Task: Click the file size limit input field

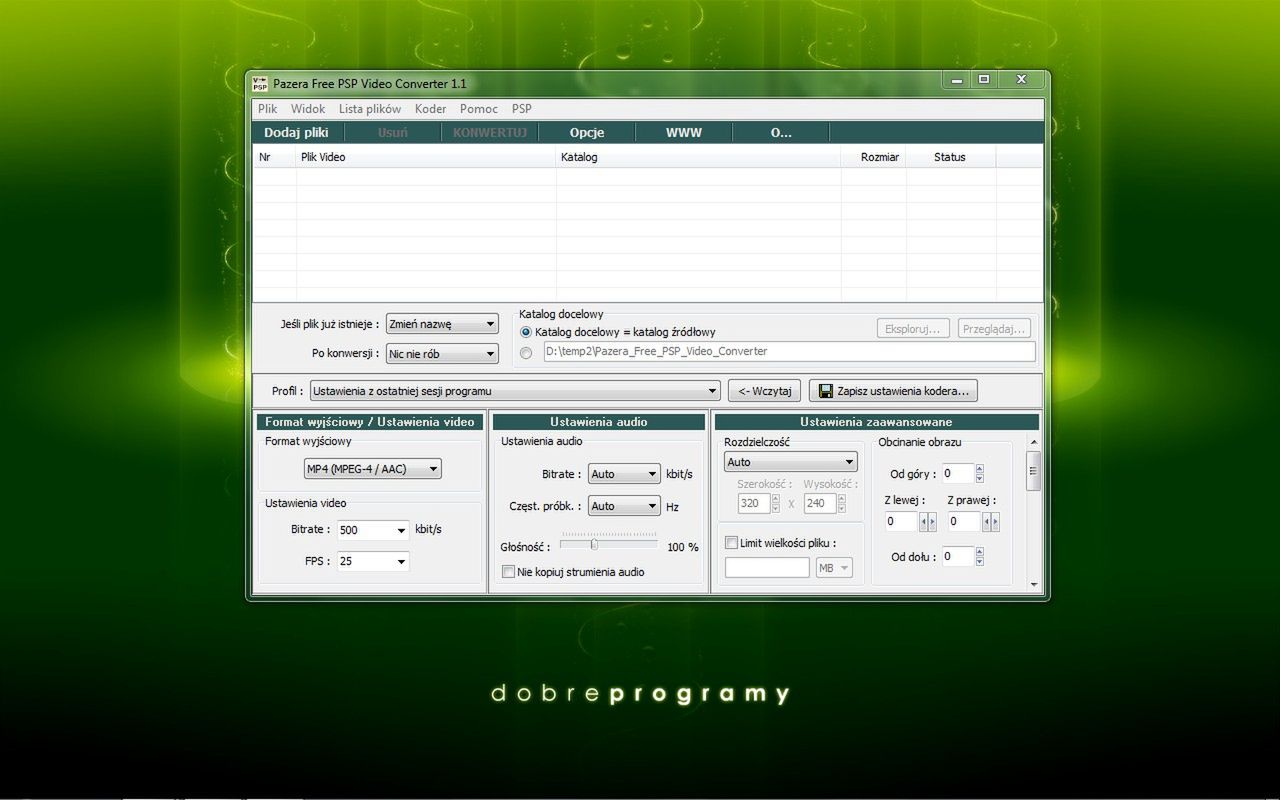Action: click(x=767, y=568)
